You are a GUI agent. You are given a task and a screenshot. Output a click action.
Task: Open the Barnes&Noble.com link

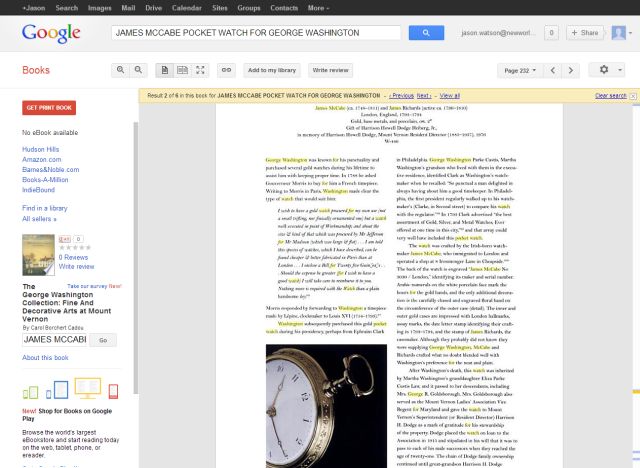51,170
